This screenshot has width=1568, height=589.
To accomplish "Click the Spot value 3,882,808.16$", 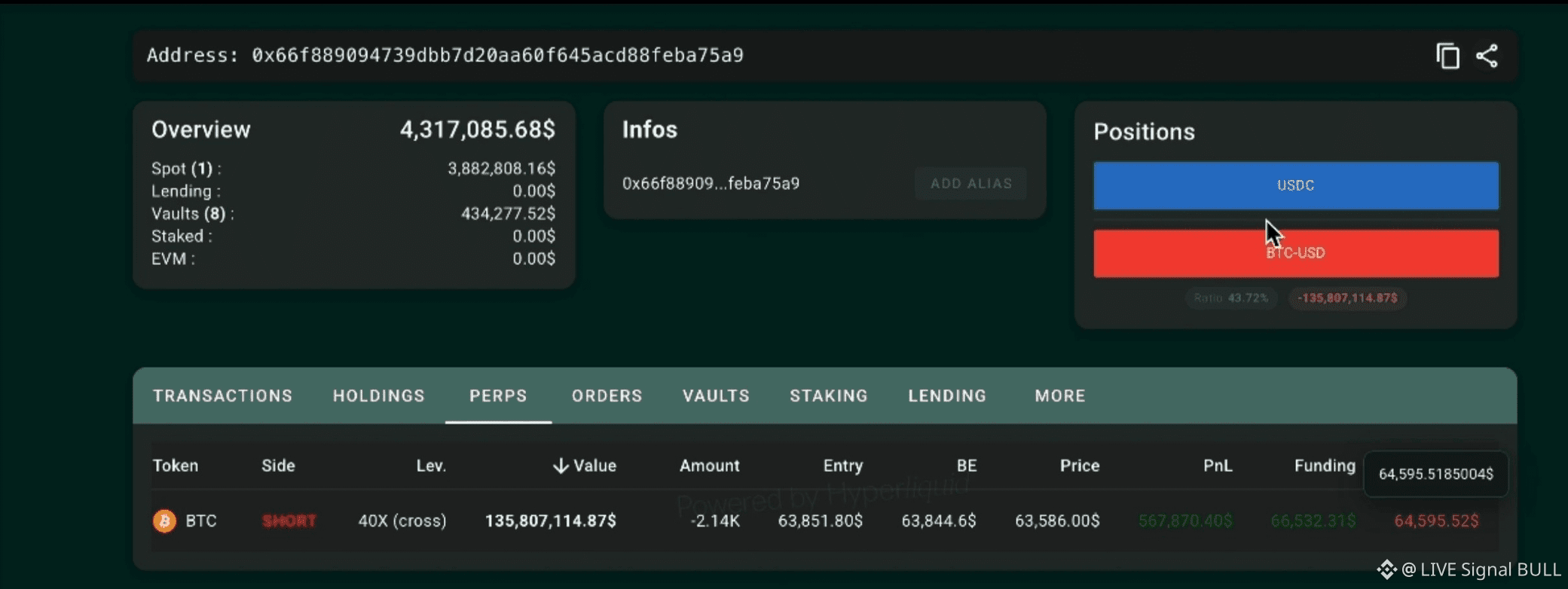I will [502, 169].
